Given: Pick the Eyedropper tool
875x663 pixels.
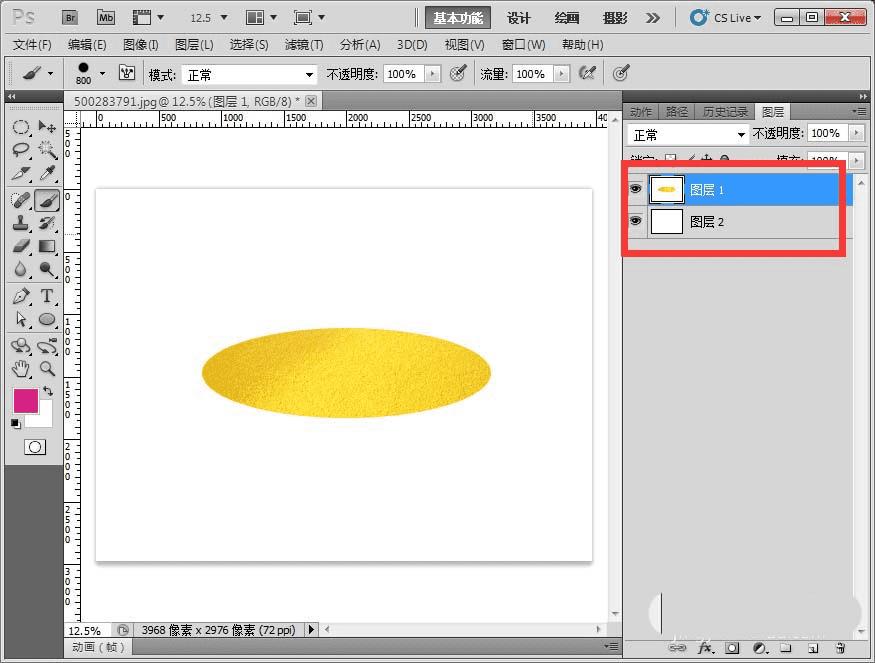Looking at the screenshot, I should point(47,174).
